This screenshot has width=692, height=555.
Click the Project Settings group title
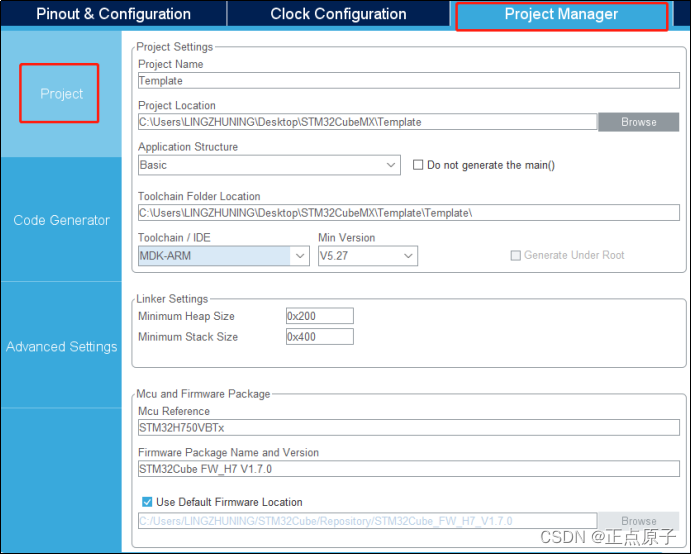[x=175, y=47]
